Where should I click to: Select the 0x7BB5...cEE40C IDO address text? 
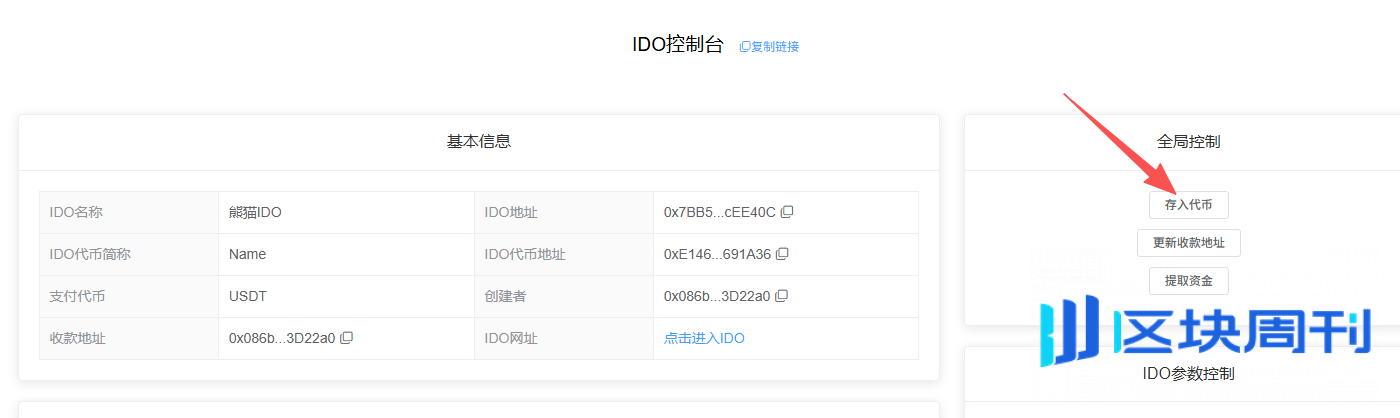point(719,212)
